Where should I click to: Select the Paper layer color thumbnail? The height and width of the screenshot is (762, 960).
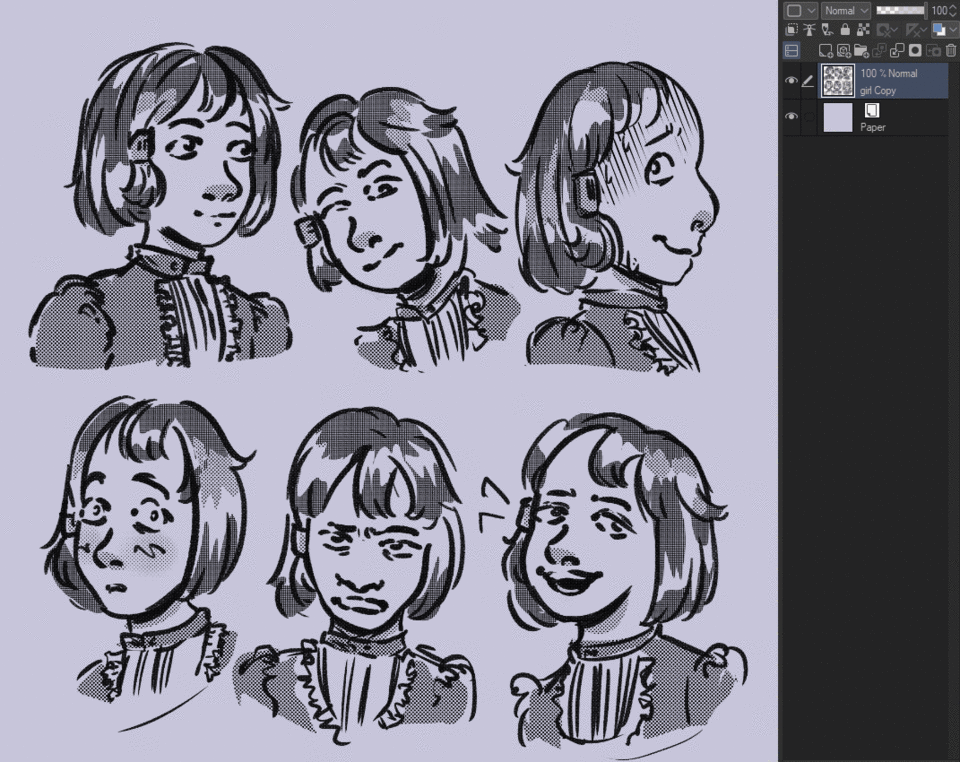click(838, 118)
